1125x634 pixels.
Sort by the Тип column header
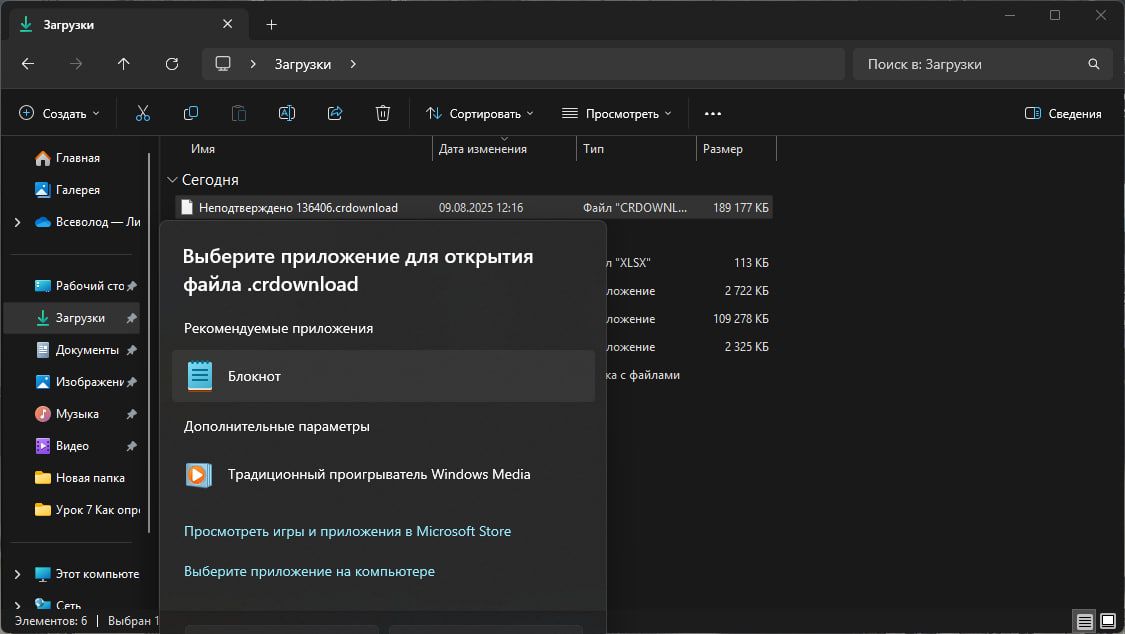pos(593,149)
